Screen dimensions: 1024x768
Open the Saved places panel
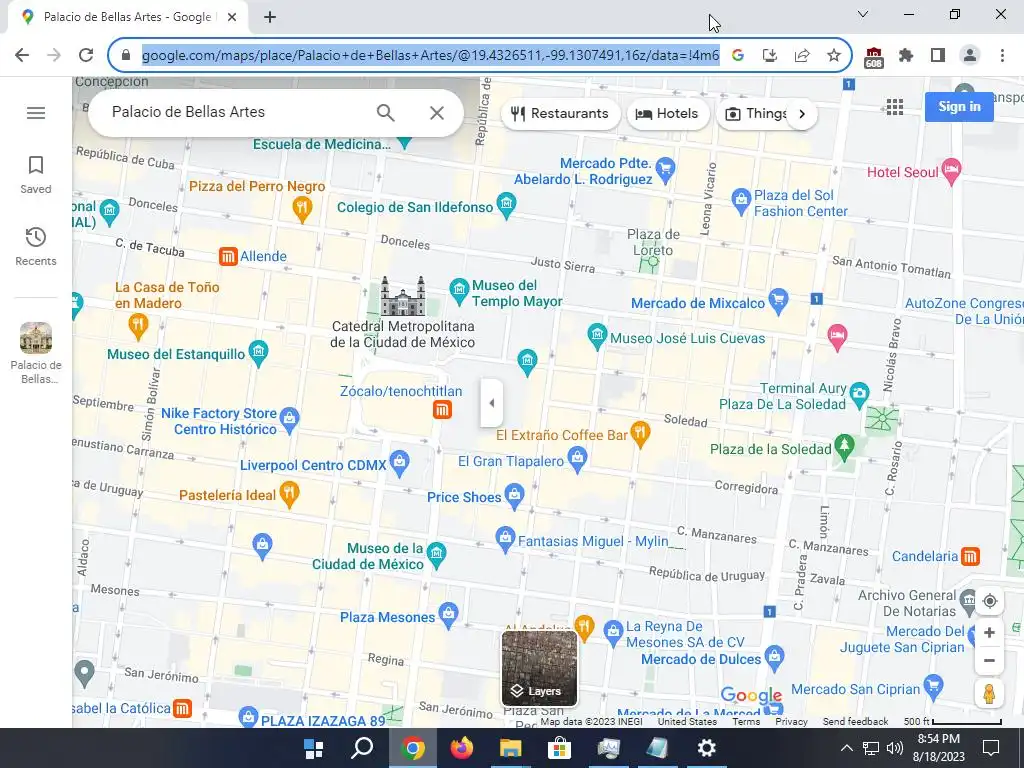[x=36, y=174]
